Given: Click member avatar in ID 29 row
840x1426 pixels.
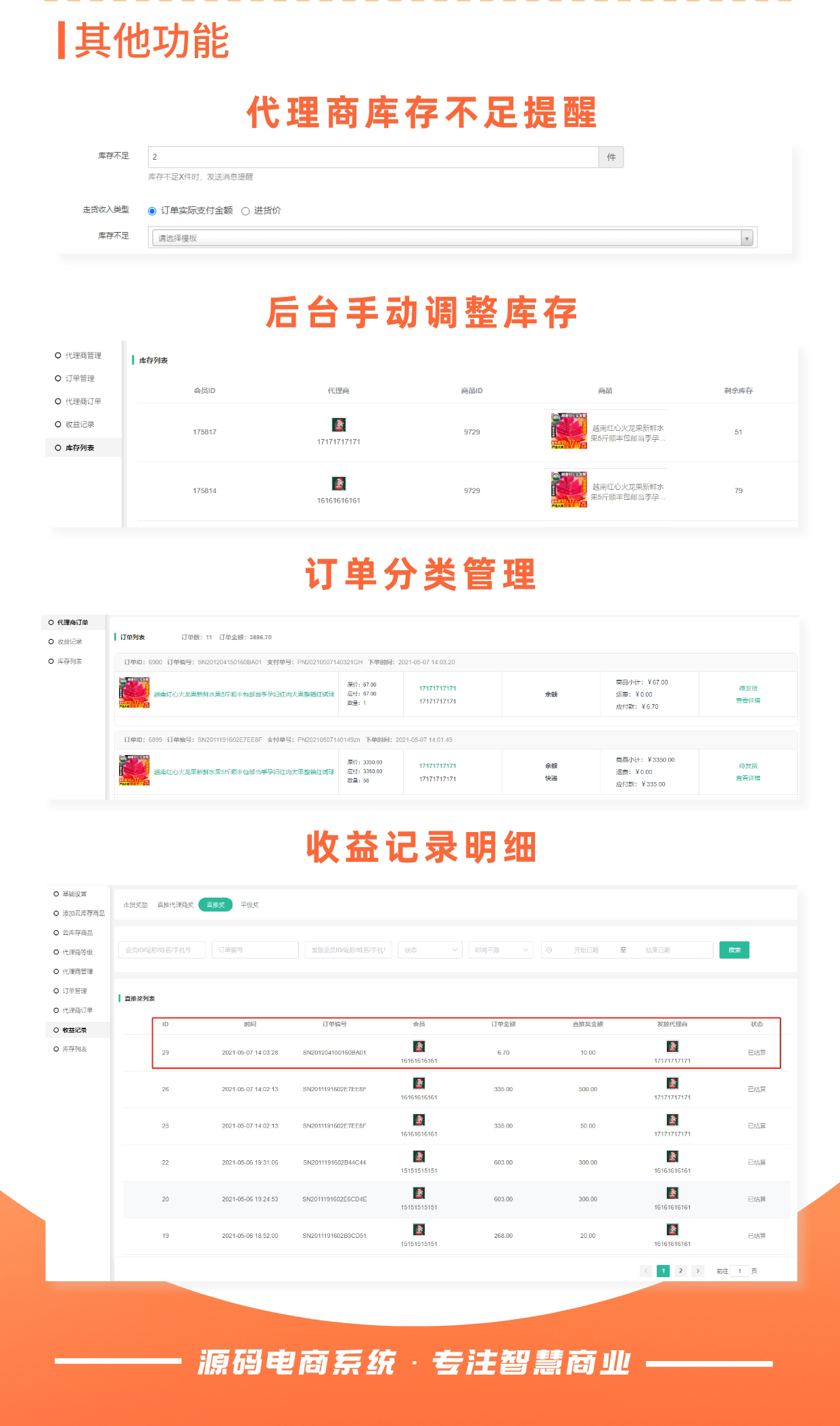Looking at the screenshot, I should (419, 1046).
